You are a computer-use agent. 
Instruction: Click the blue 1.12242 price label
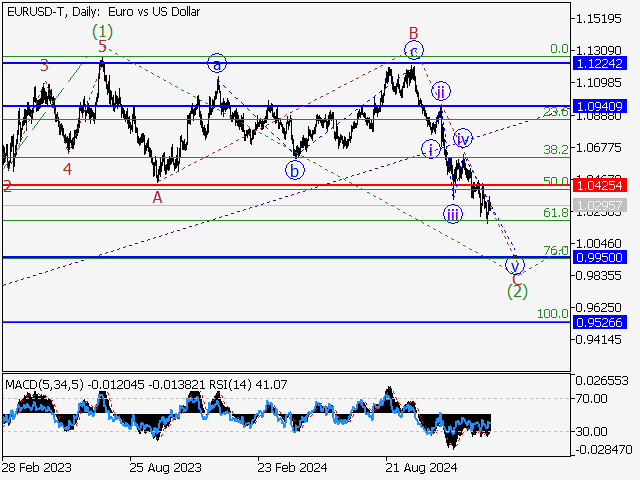600,62
